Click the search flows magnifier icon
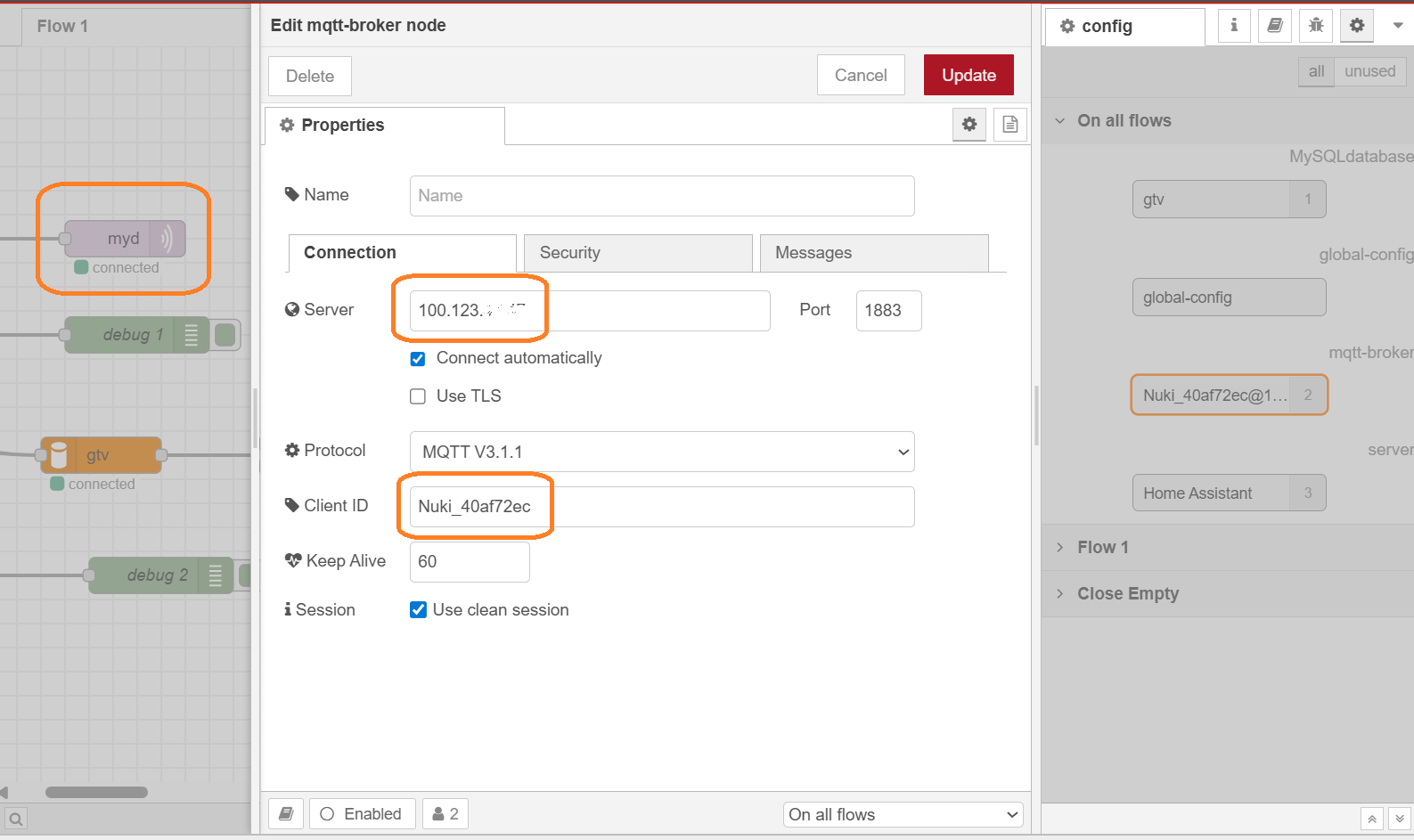 tap(15, 818)
